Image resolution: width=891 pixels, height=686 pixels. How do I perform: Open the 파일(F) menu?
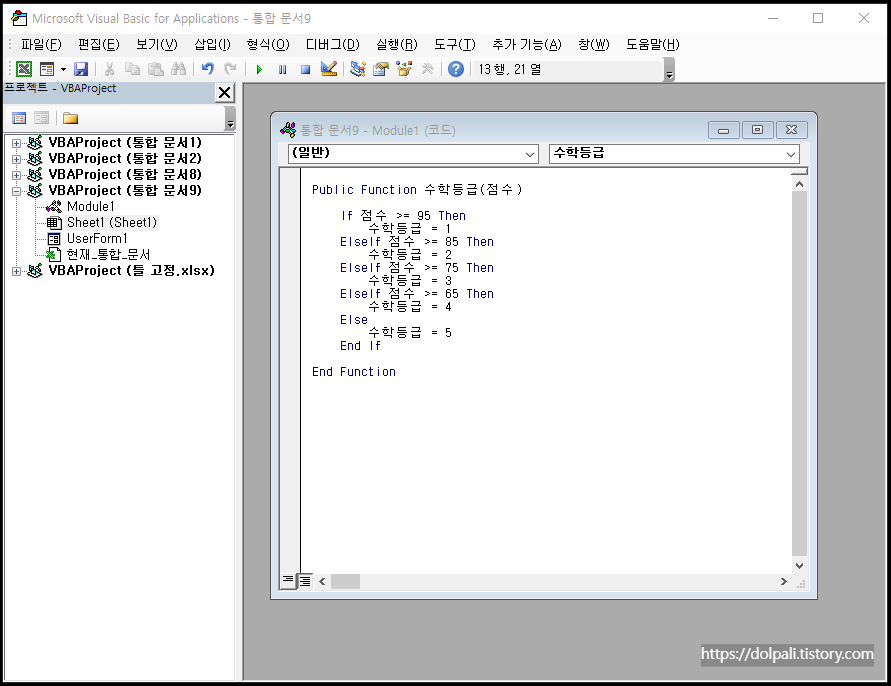tap(41, 44)
